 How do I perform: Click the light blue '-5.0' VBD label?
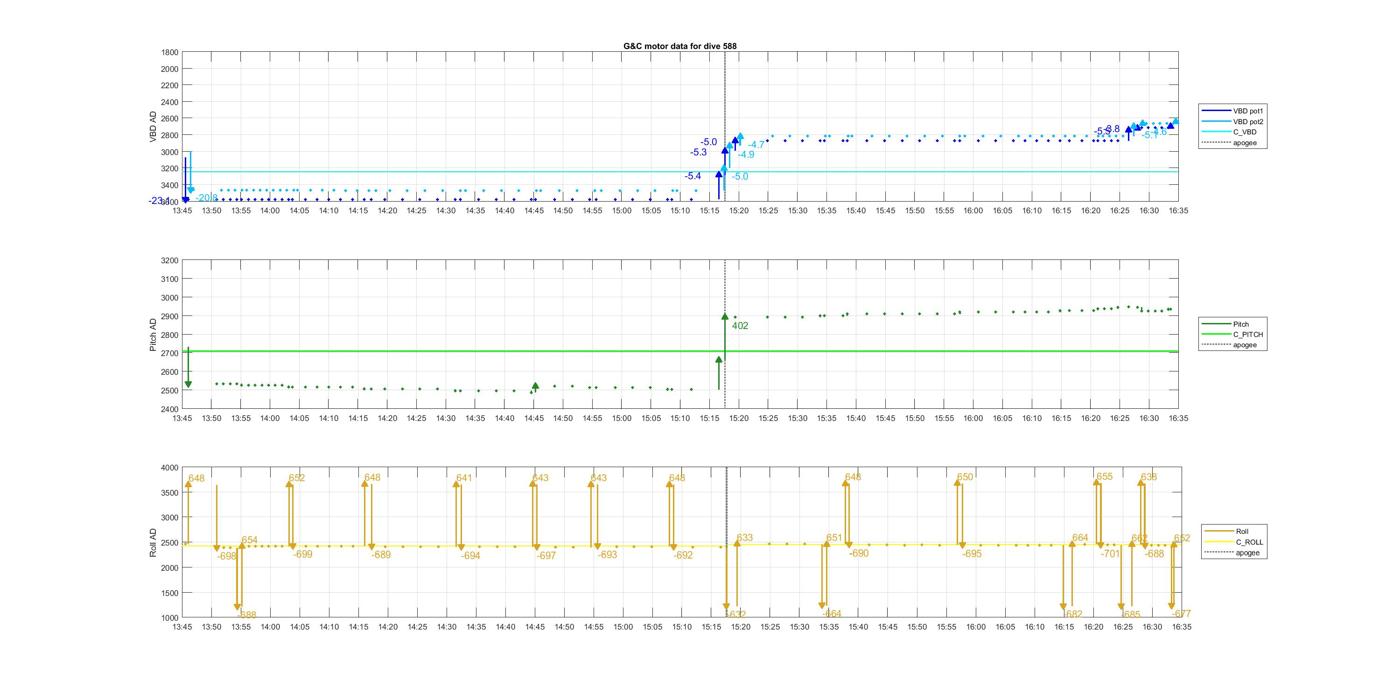point(740,177)
